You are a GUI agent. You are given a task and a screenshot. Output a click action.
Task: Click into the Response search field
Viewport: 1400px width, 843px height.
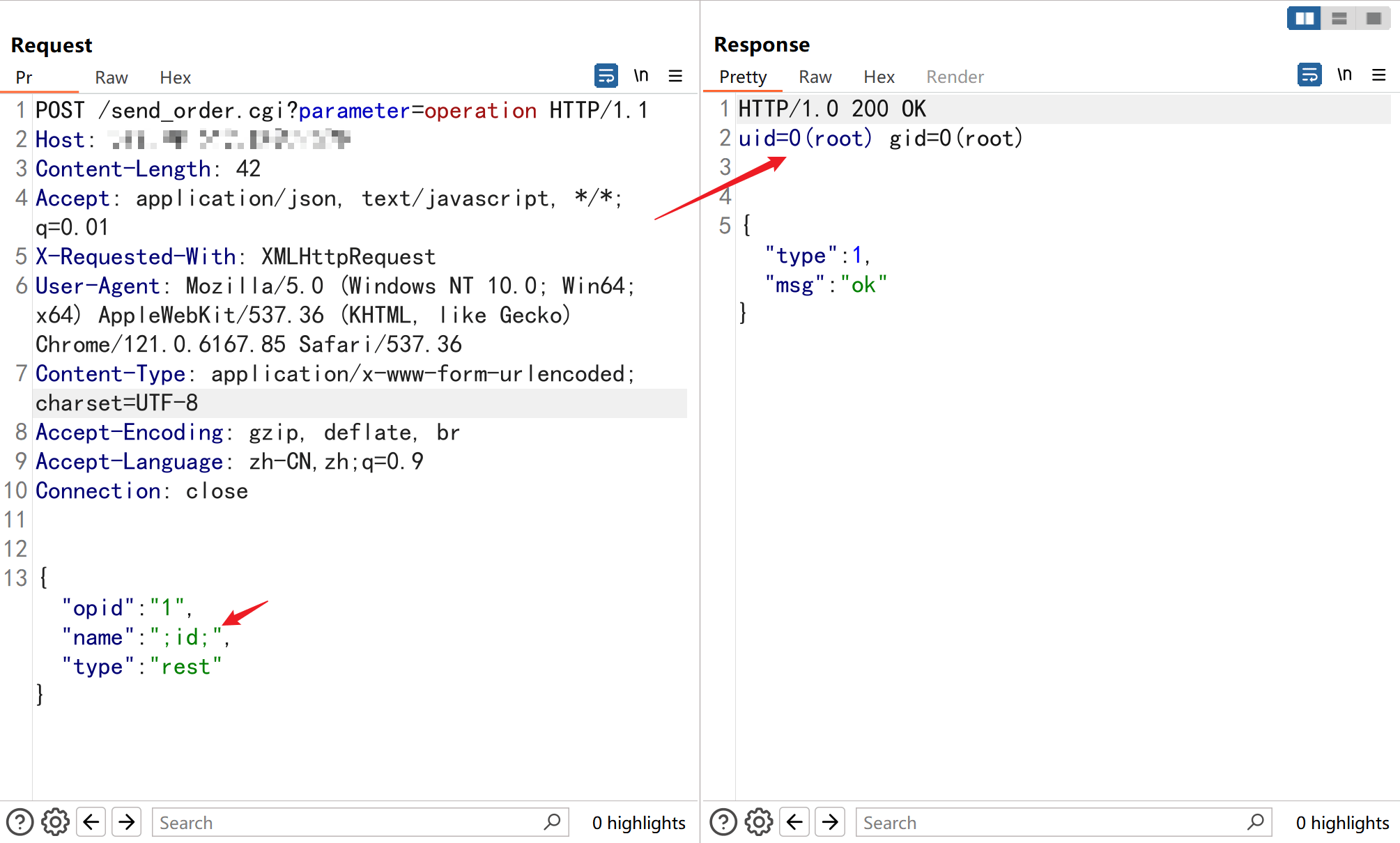[1052, 822]
